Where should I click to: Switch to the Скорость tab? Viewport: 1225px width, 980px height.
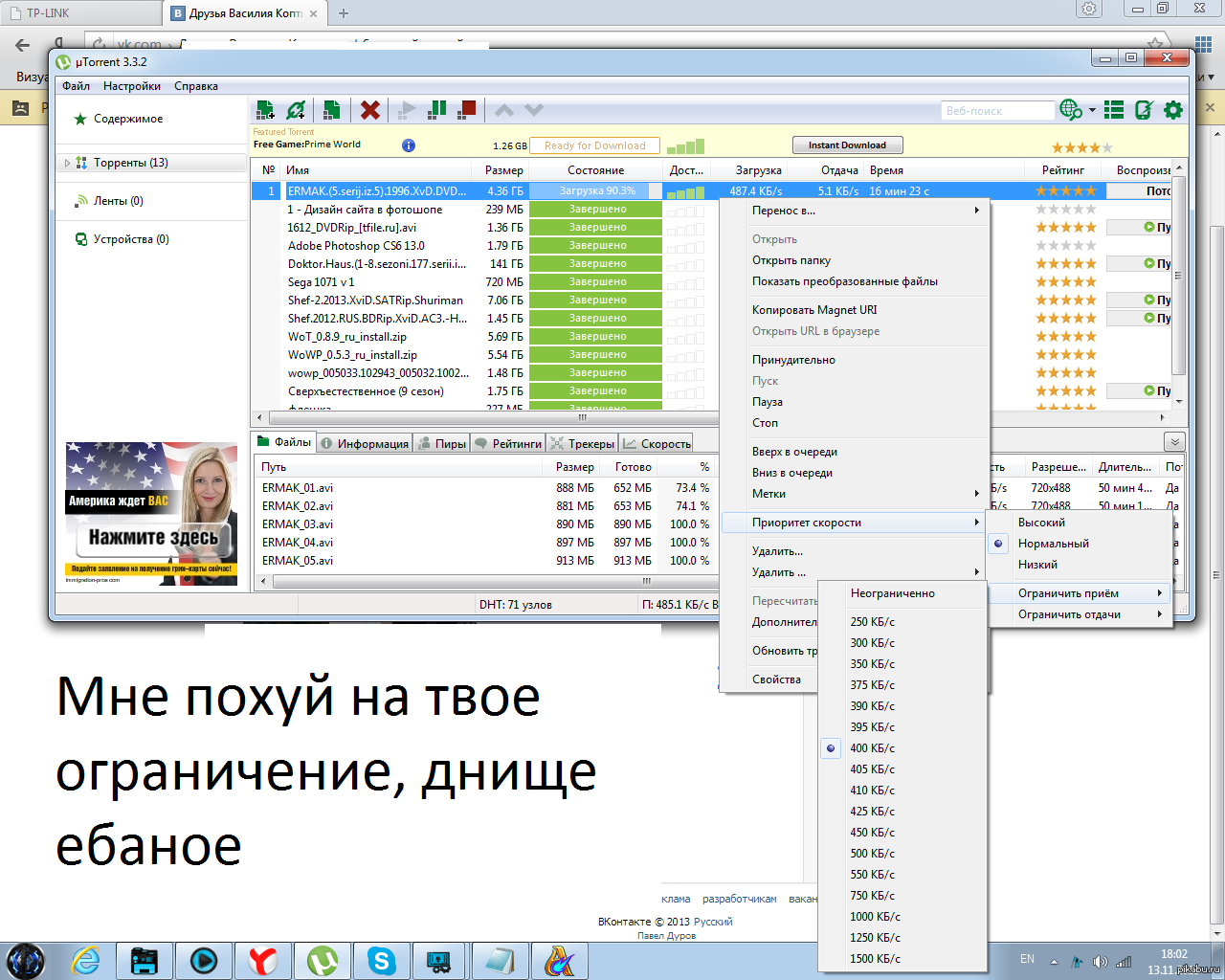(x=657, y=443)
